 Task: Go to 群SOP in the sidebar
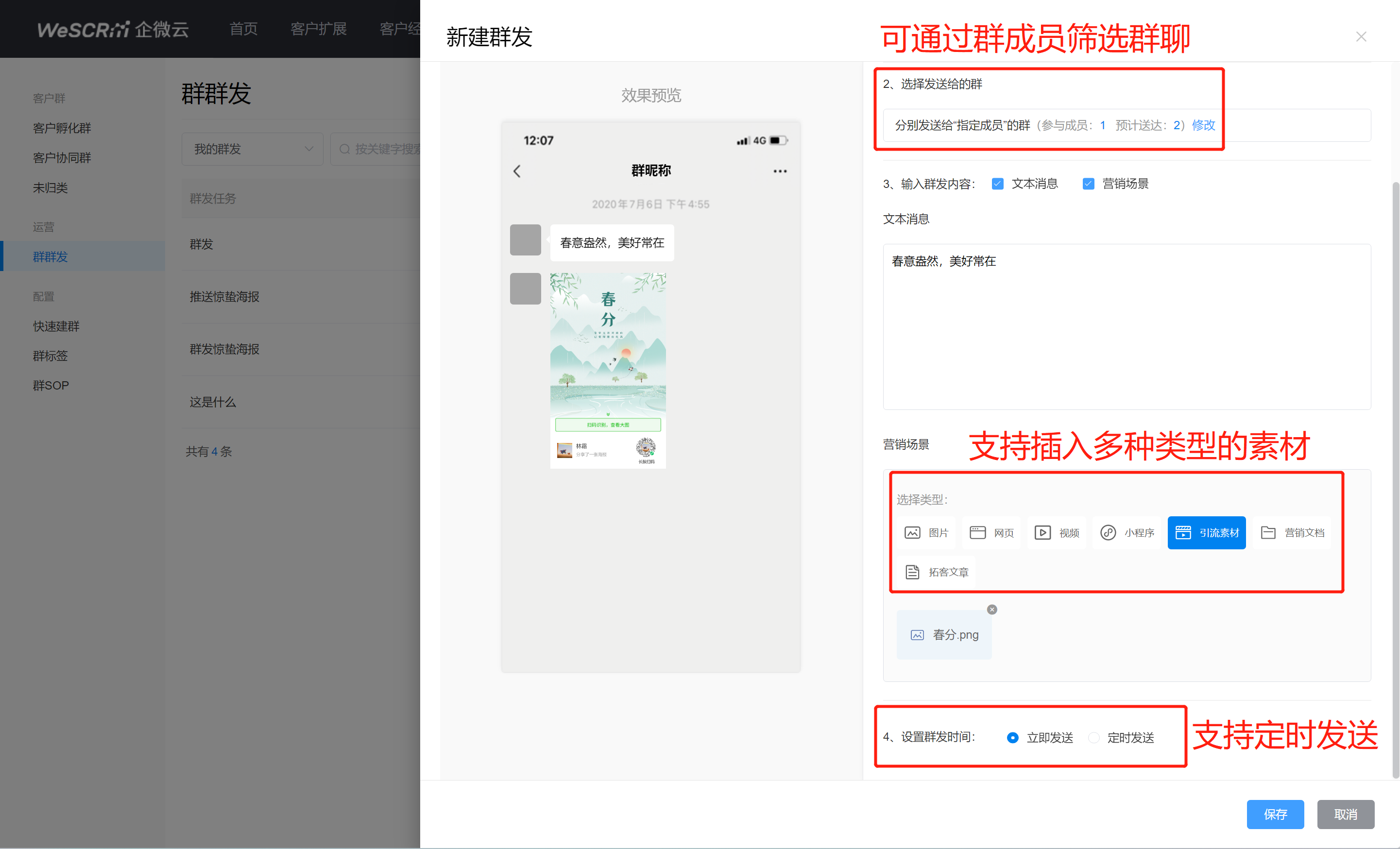pos(51,385)
